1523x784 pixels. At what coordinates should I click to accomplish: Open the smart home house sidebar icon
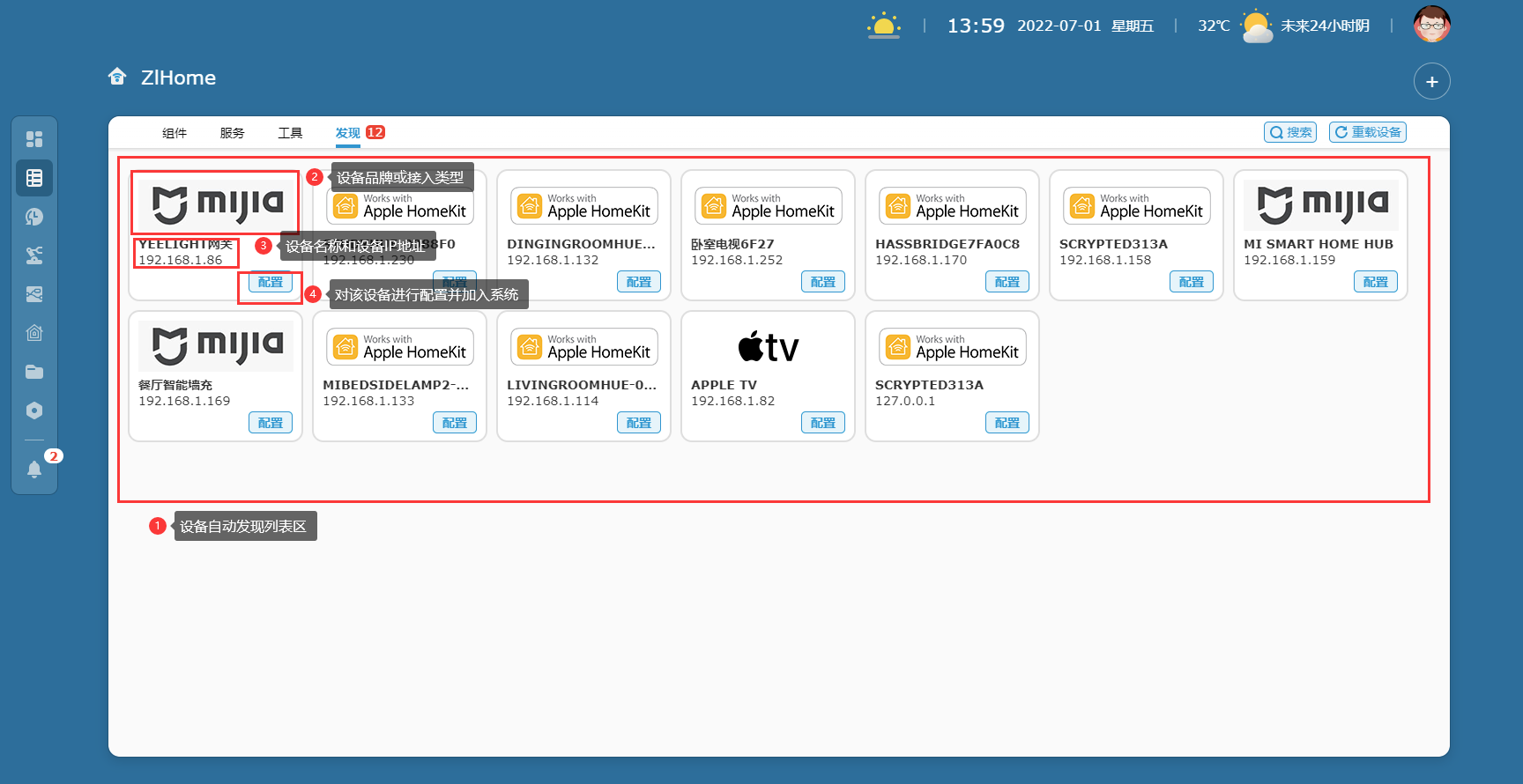point(34,333)
